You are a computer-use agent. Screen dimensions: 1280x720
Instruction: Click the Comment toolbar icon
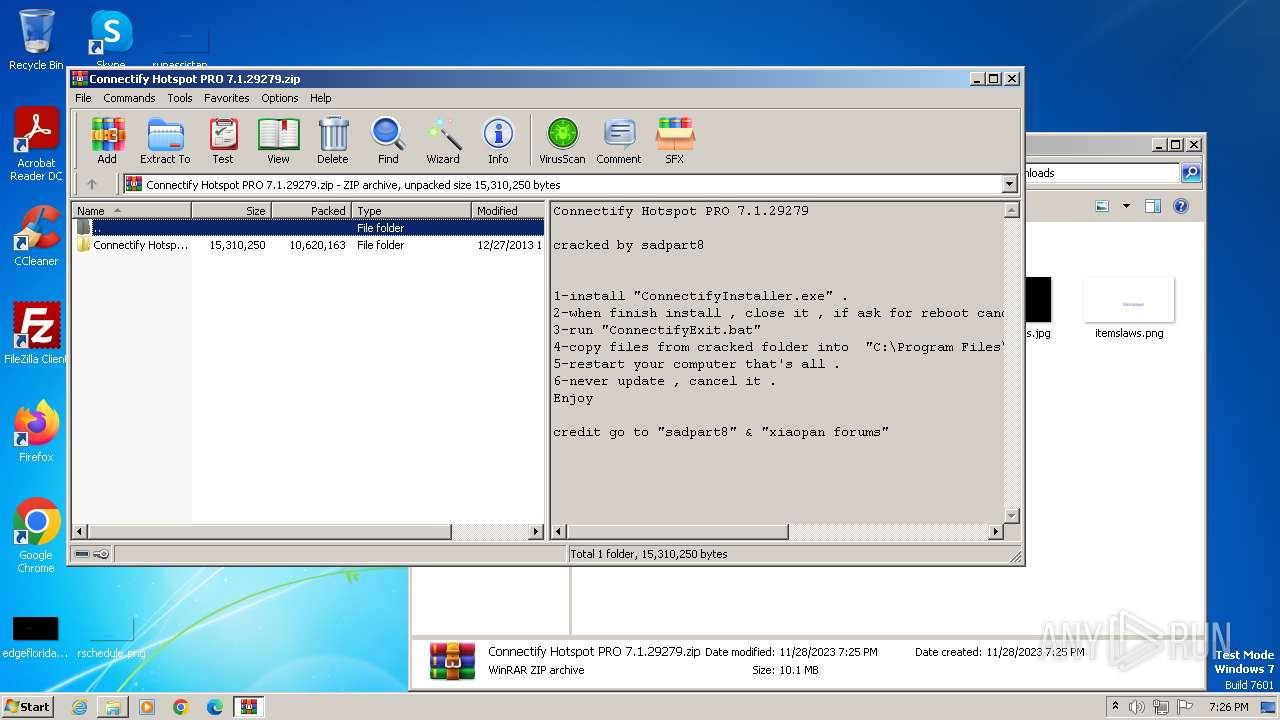[619, 140]
